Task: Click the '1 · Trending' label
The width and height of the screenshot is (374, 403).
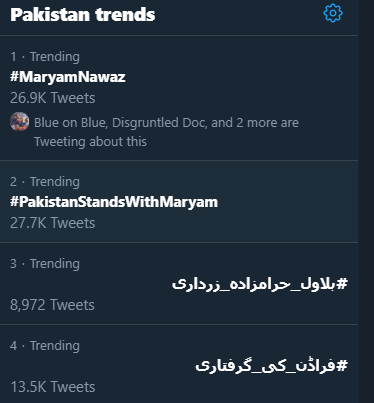Action: tap(45, 57)
